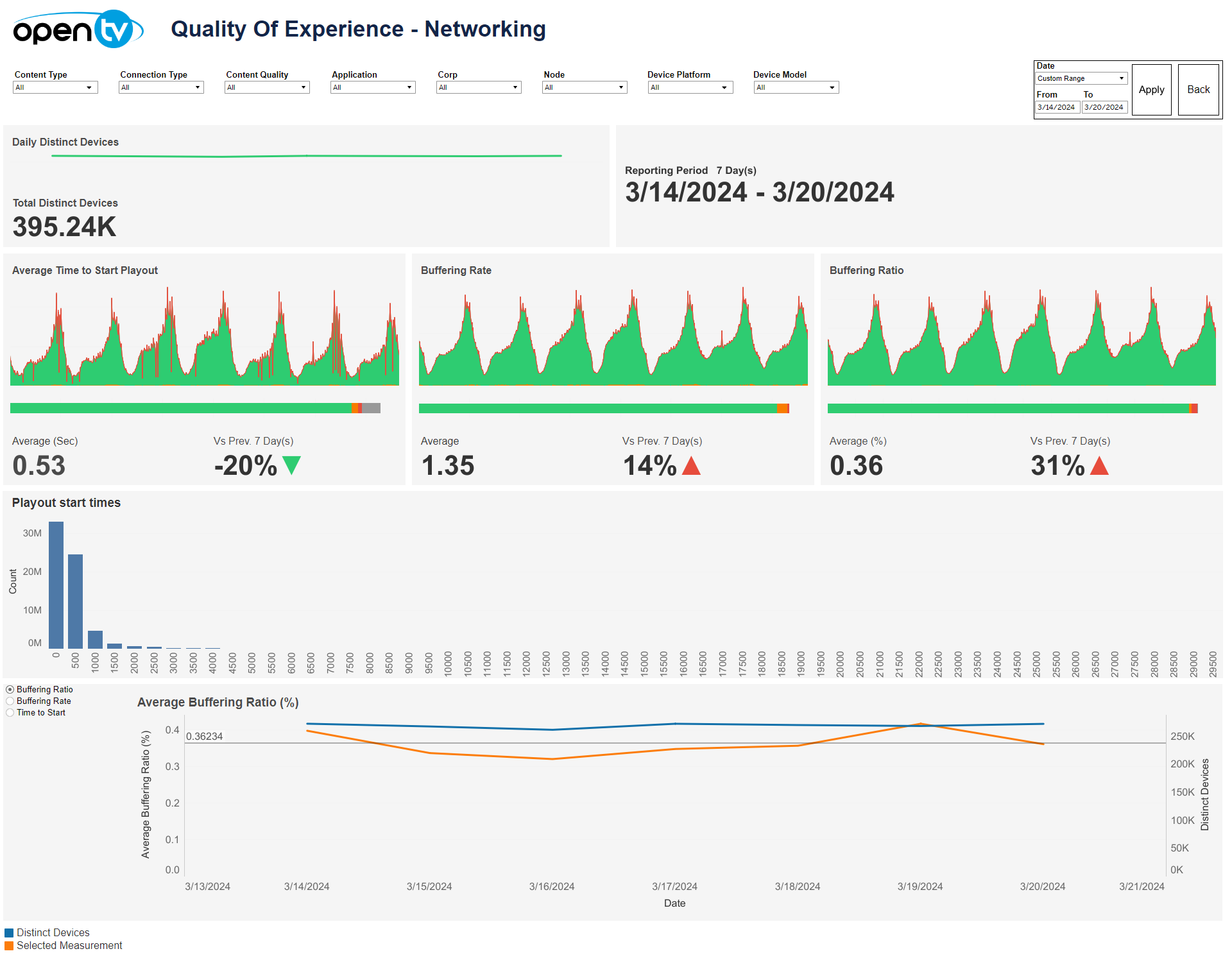This screenshot has width=1232, height=958.
Task: Click the Quality Of Experience - Networking title
Action: coord(358,30)
